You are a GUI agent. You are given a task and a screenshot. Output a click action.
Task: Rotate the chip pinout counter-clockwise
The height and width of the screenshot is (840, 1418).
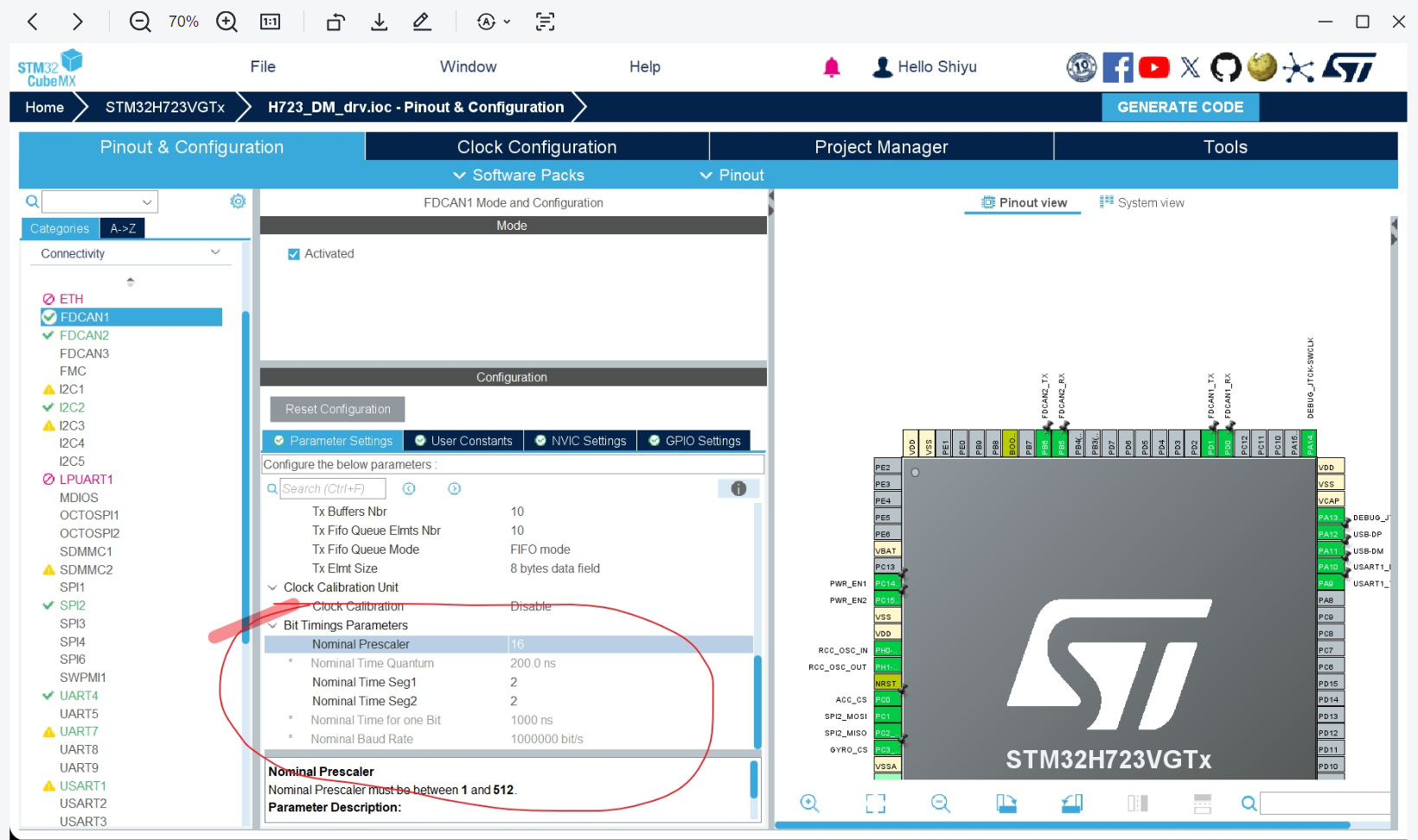[1072, 804]
